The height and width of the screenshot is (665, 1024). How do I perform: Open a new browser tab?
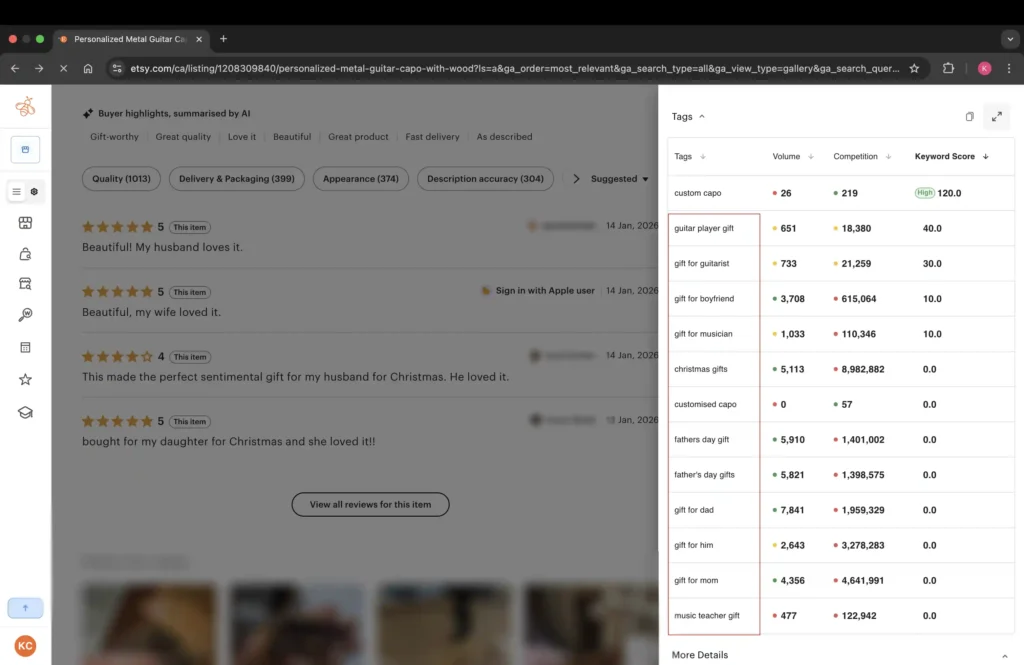tap(222, 40)
